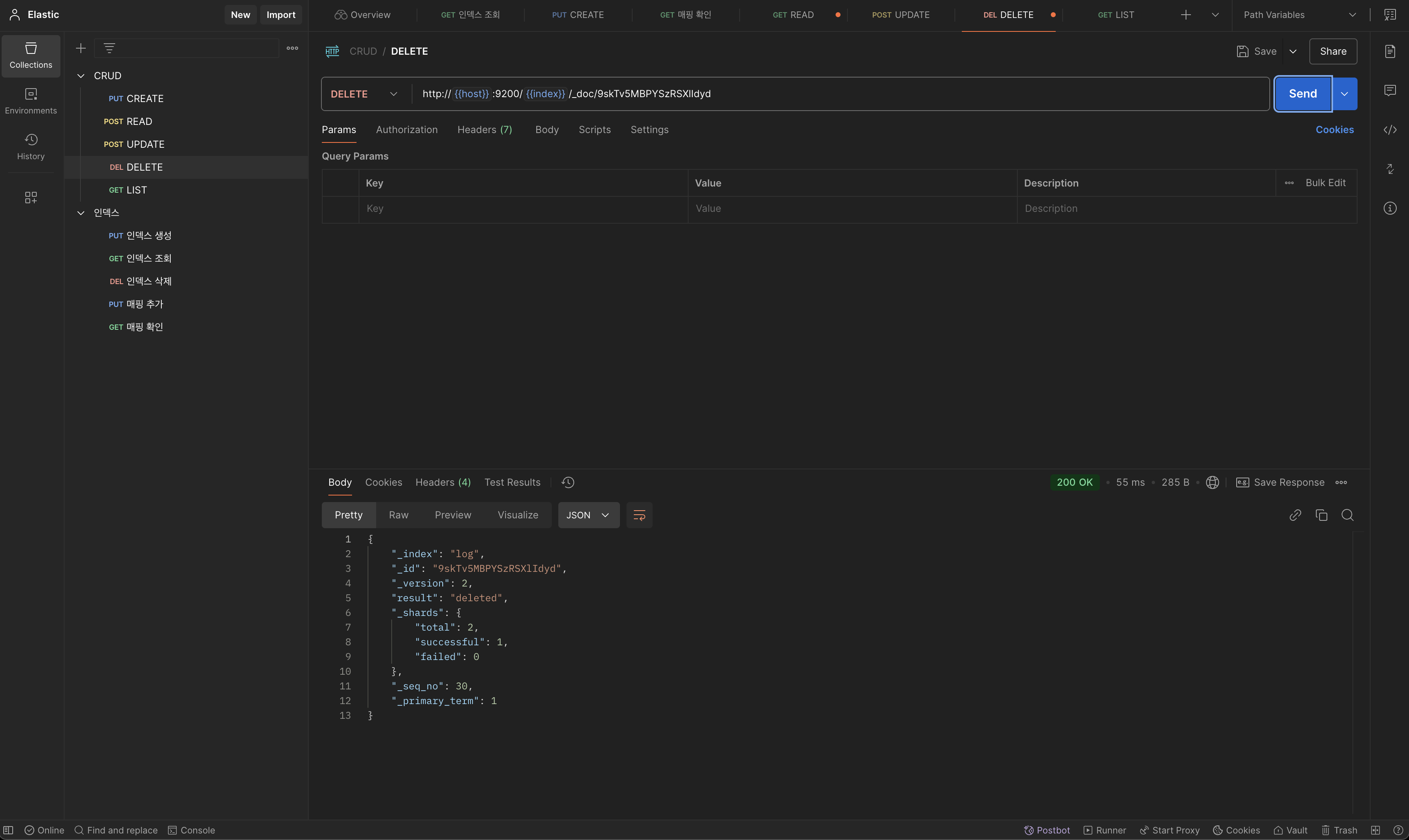Toggle word wrap in response viewer
The width and height of the screenshot is (1409, 840).
pyautogui.click(x=639, y=515)
